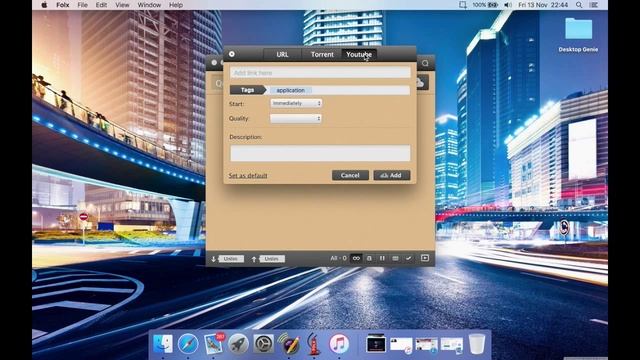The width and height of the screenshot is (640, 360).
Task: Click the Description text box
Action: (x=320, y=153)
